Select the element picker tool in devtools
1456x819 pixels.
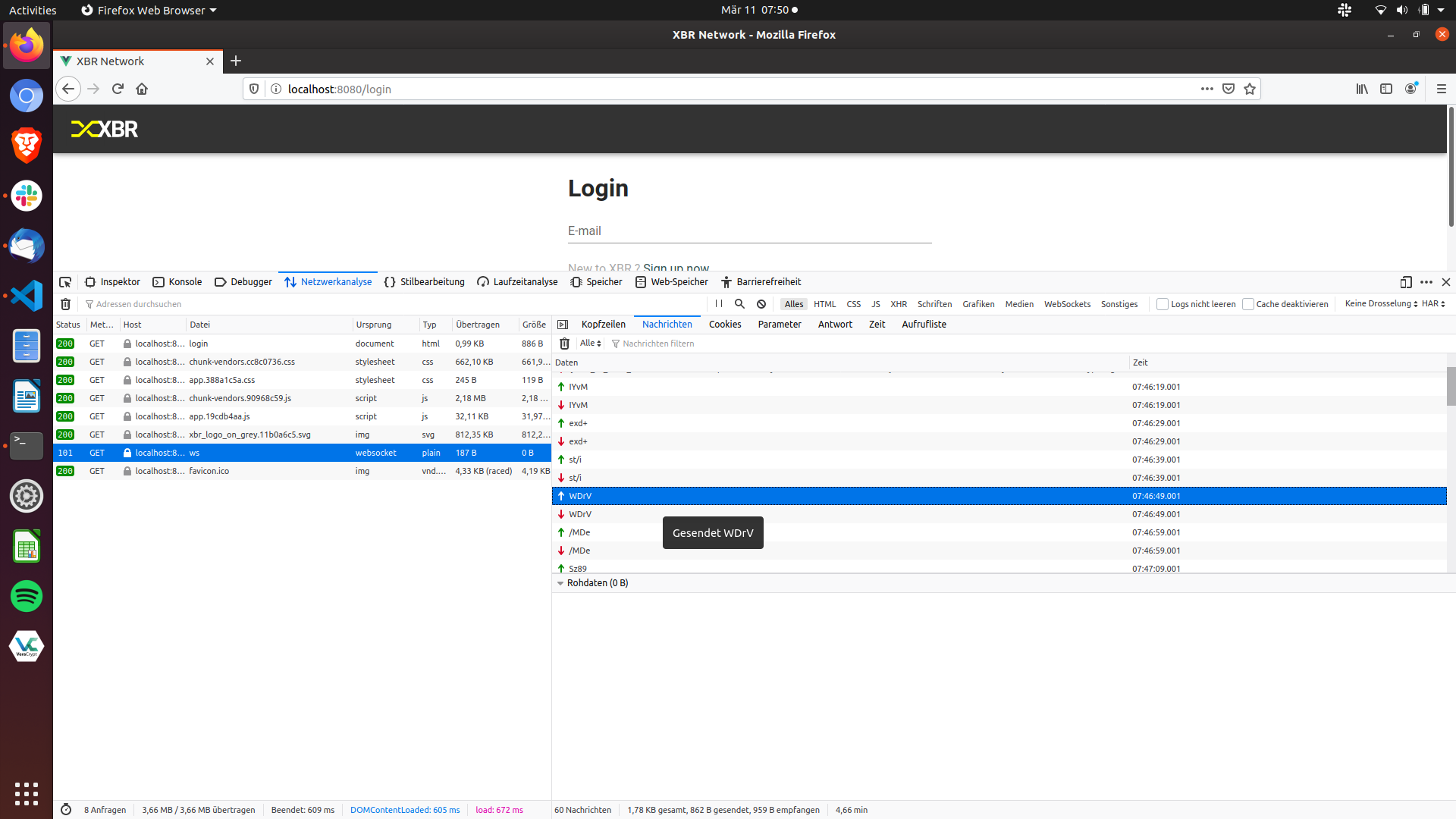[x=66, y=281]
